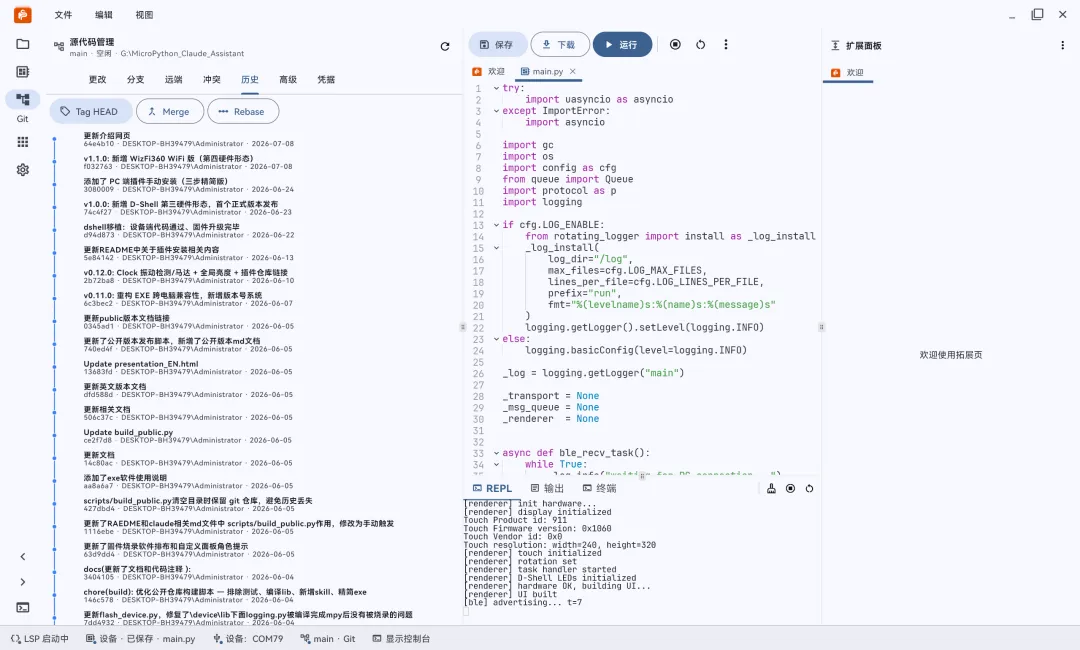
Task: Select commit Update presentation_EN.html
Action: (188, 367)
